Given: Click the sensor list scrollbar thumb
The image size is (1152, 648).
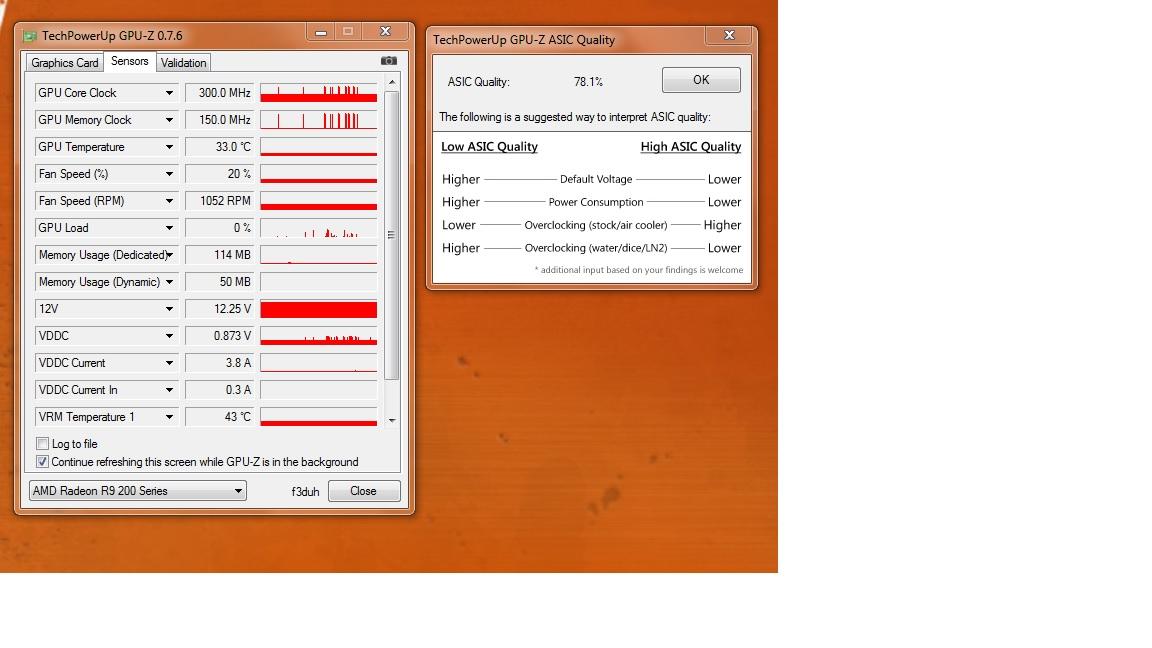Looking at the screenshot, I should pyautogui.click(x=392, y=235).
